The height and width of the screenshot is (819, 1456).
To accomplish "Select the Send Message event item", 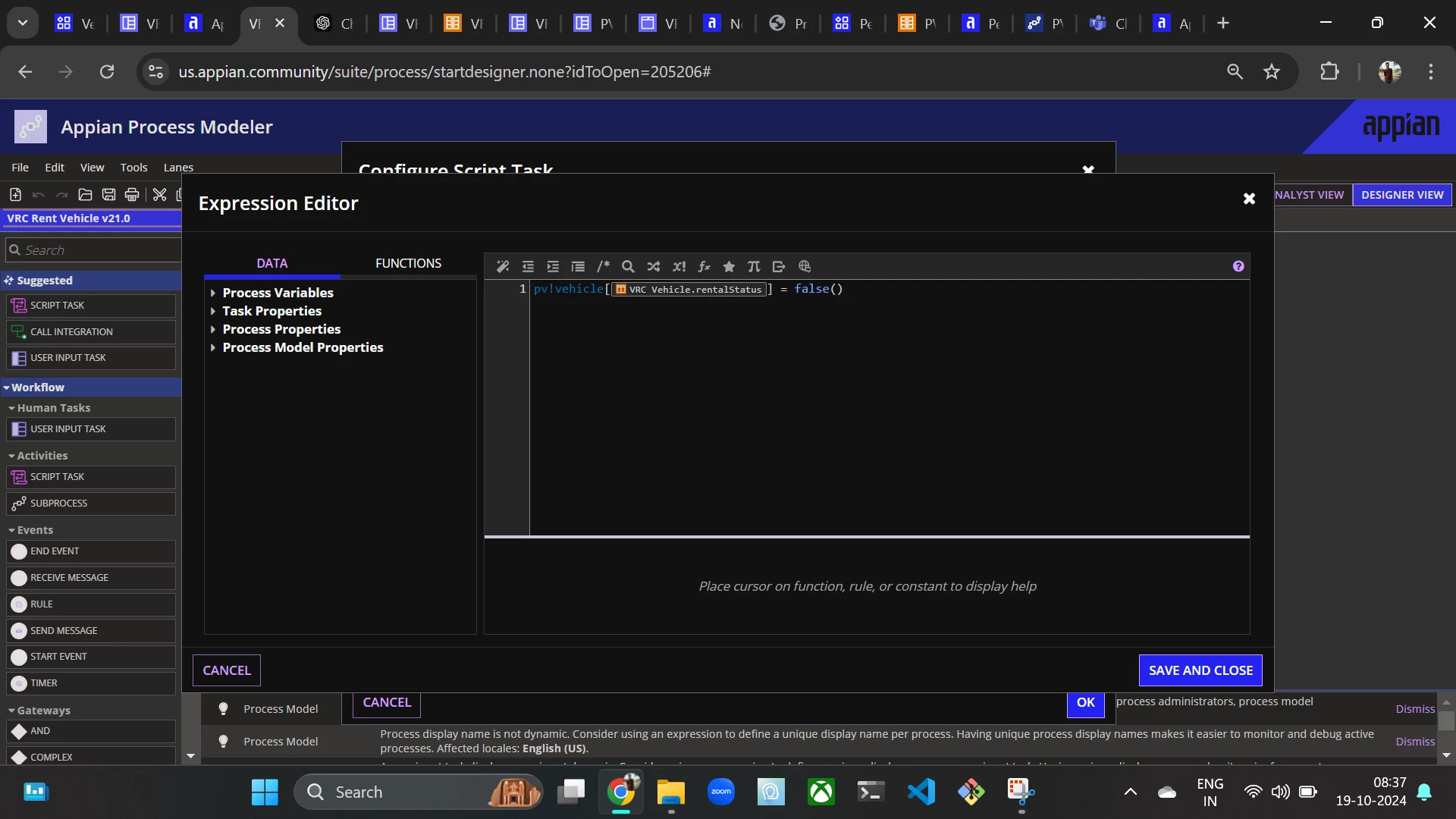I will pos(91,631).
